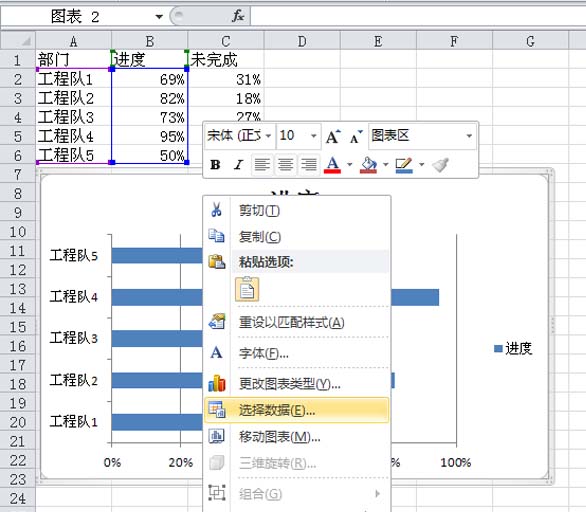The height and width of the screenshot is (512, 586).
Task: Decrease font size with shrink font icon
Action: (x=356, y=136)
